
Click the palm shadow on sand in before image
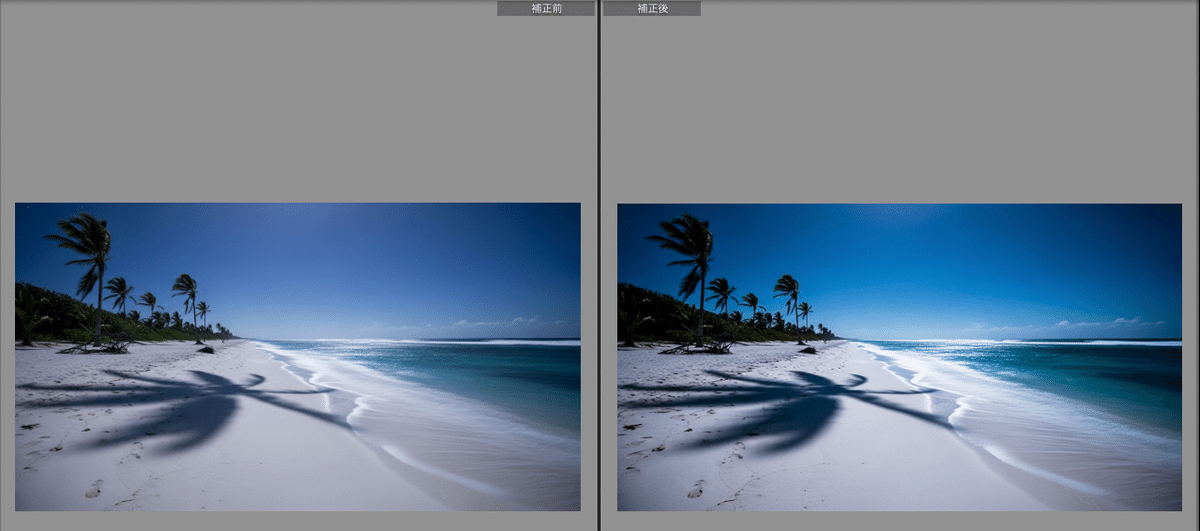(200, 400)
